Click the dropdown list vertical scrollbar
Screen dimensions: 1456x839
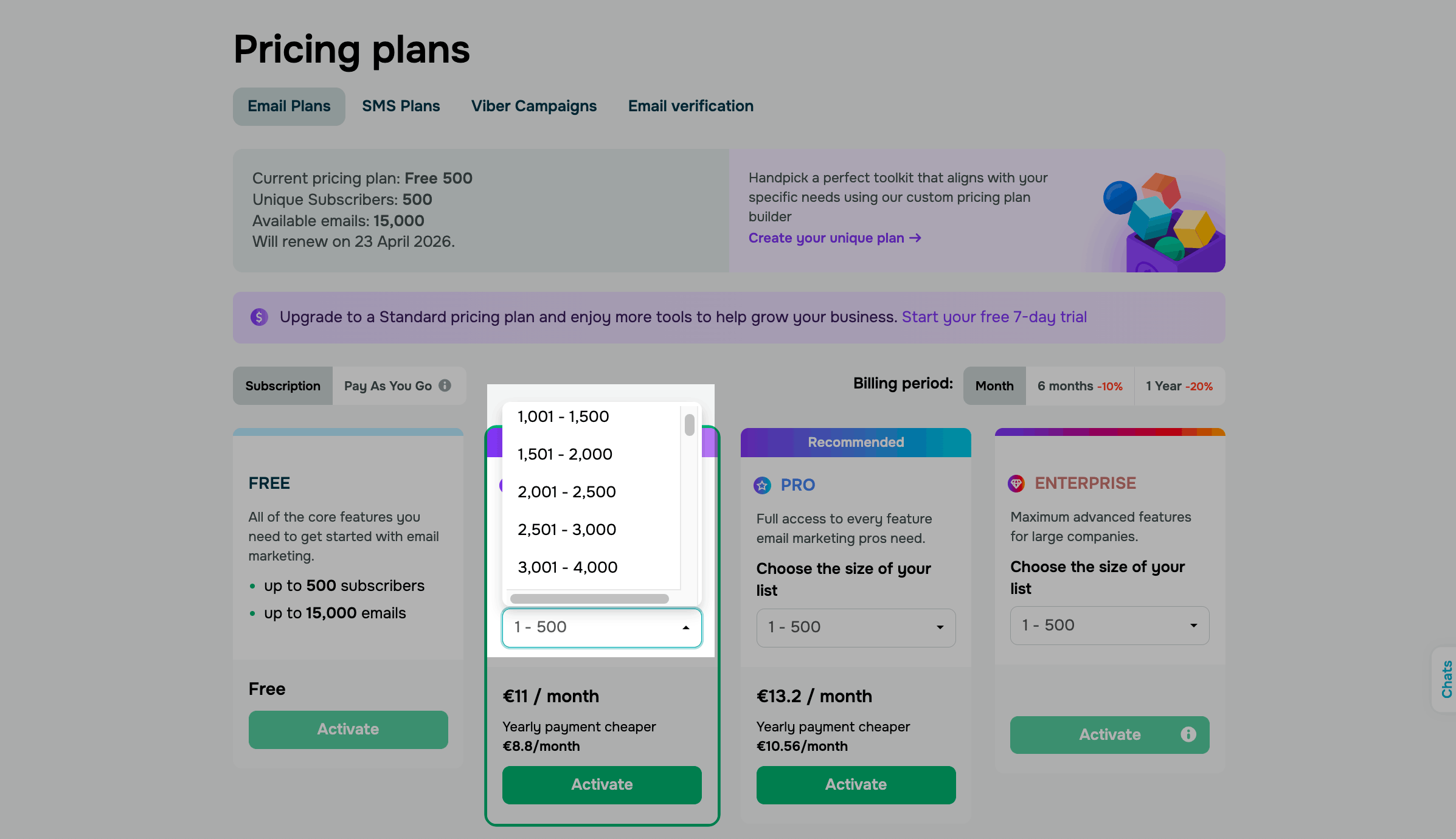click(x=689, y=425)
